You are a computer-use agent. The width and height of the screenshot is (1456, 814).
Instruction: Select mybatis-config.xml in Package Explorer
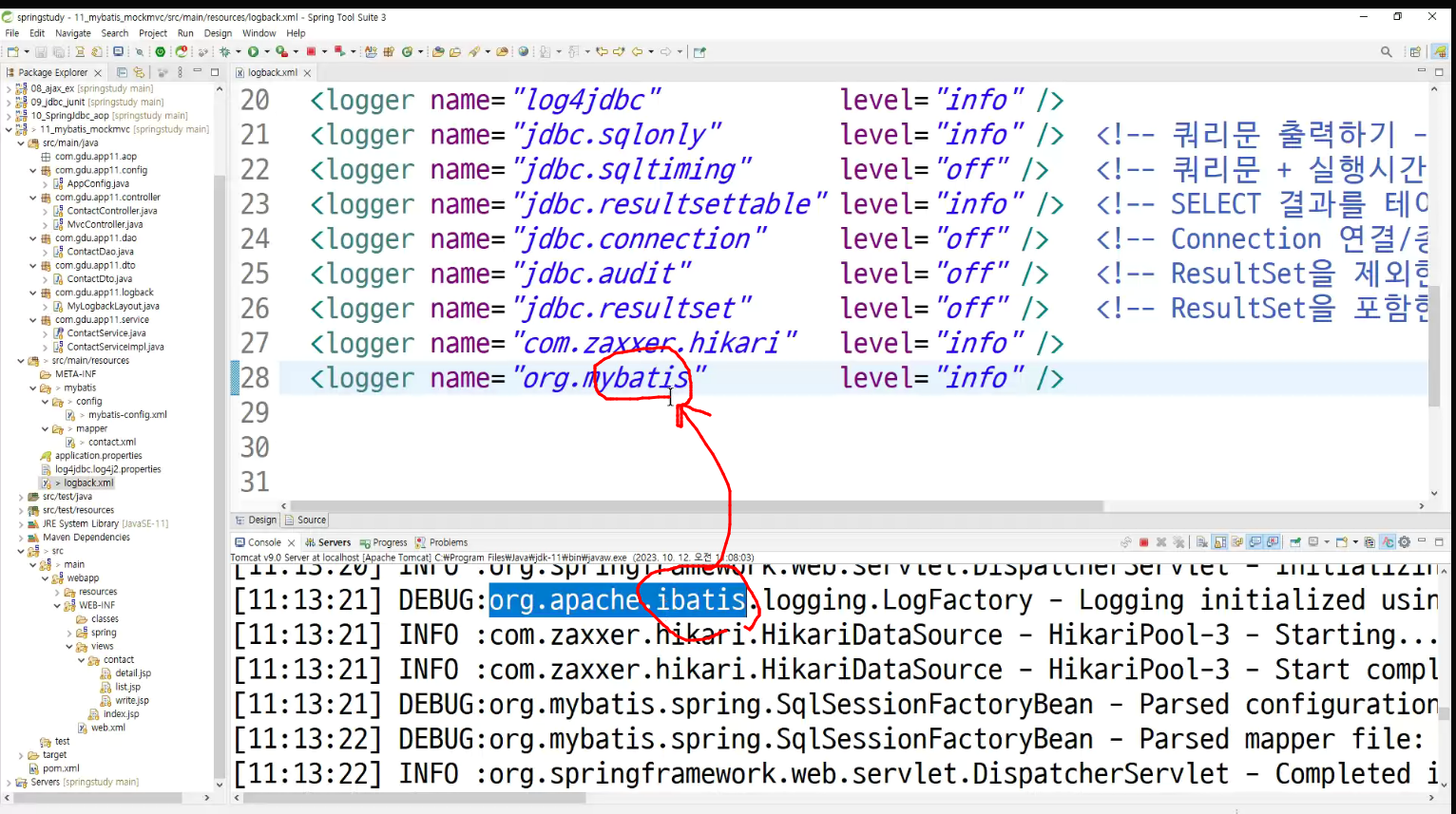click(x=127, y=415)
